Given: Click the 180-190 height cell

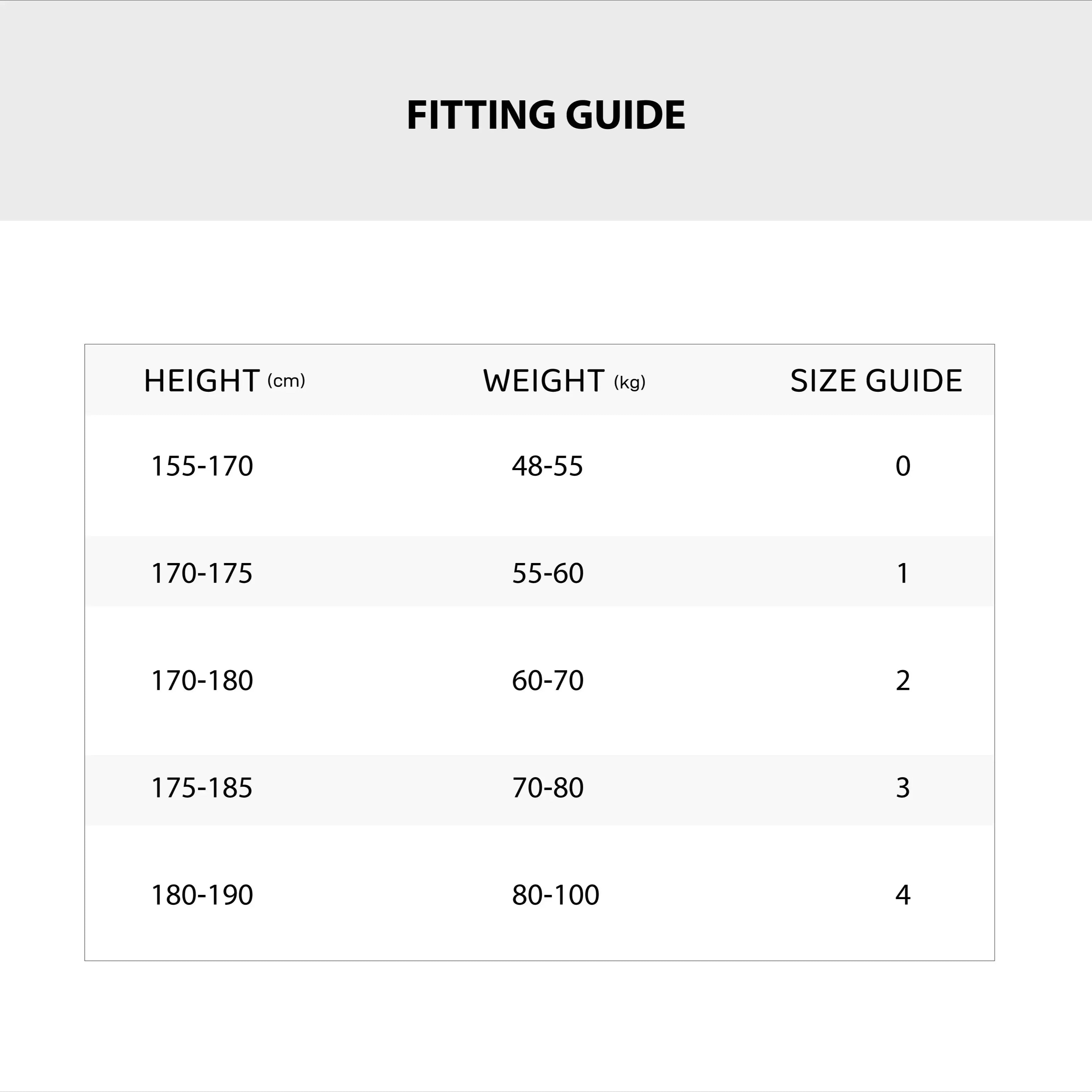Looking at the screenshot, I should click(x=202, y=895).
